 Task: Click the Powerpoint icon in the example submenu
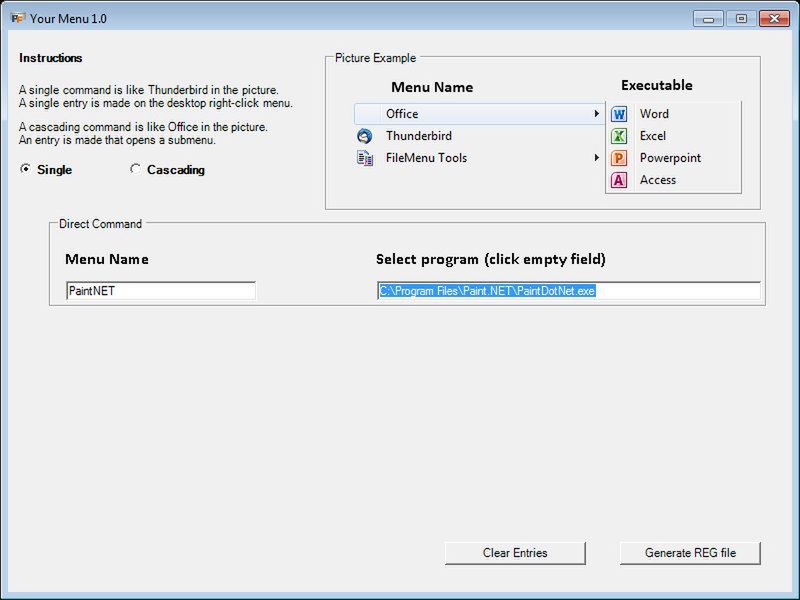619,158
